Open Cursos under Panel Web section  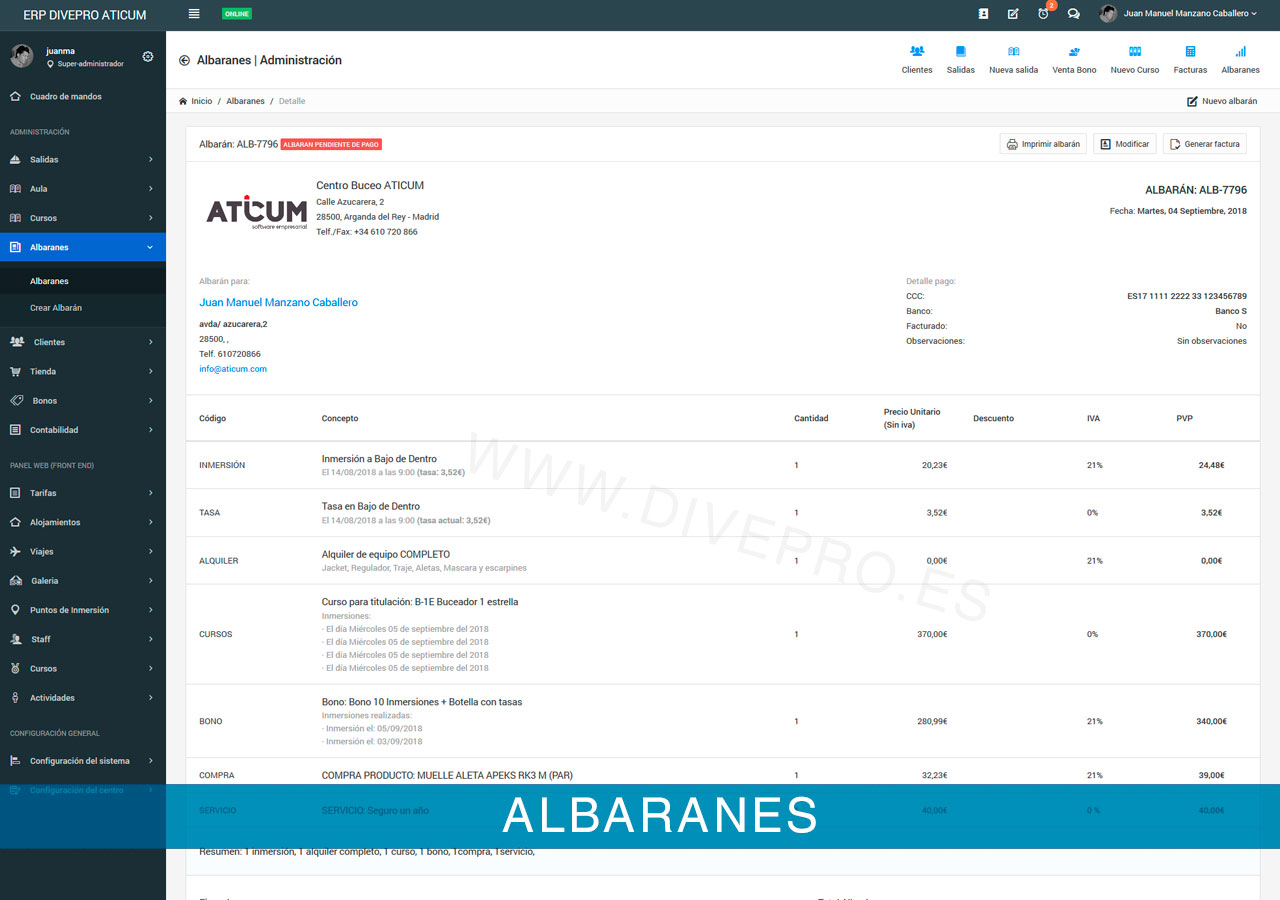coord(83,668)
